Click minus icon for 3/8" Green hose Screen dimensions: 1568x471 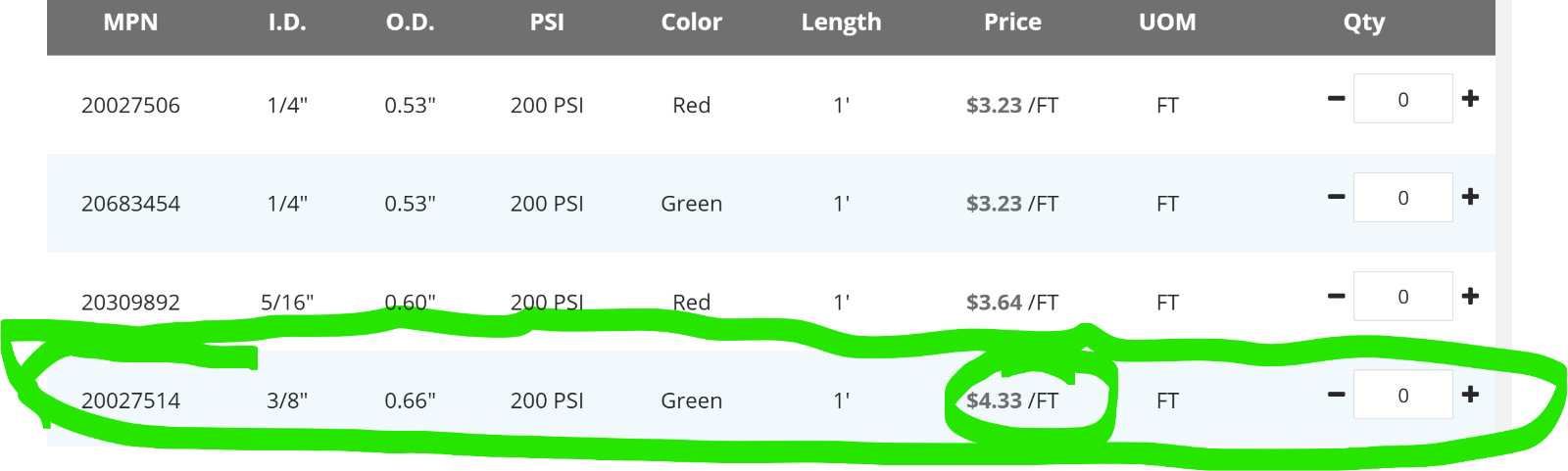(x=1336, y=395)
